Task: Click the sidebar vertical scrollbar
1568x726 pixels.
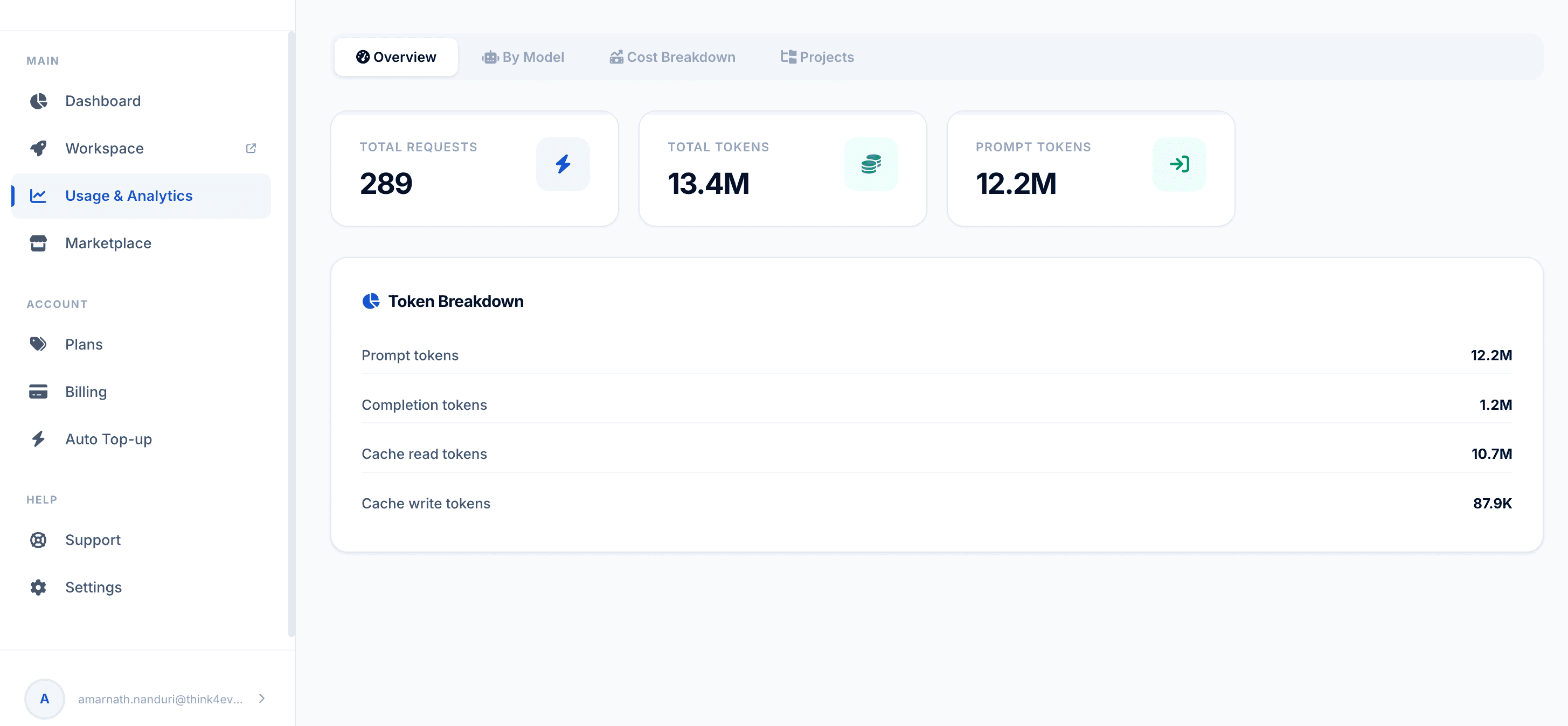Action: 291,333
